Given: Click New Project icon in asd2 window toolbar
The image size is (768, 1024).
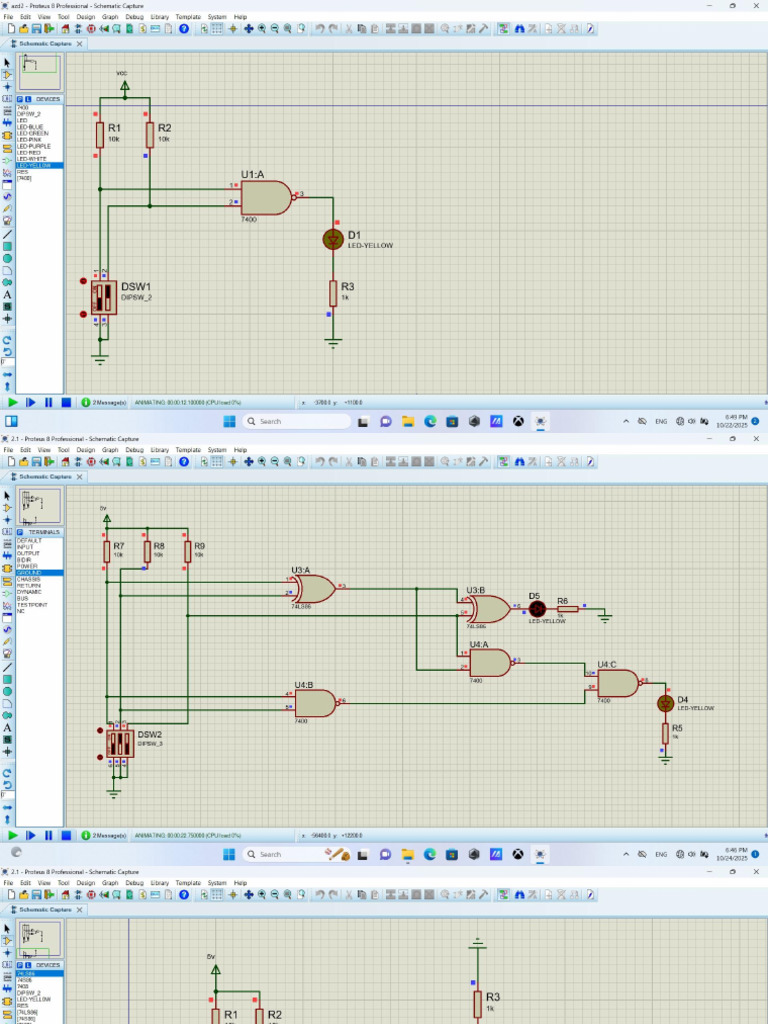Looking at the screenshot, I should tap(10, 29).
